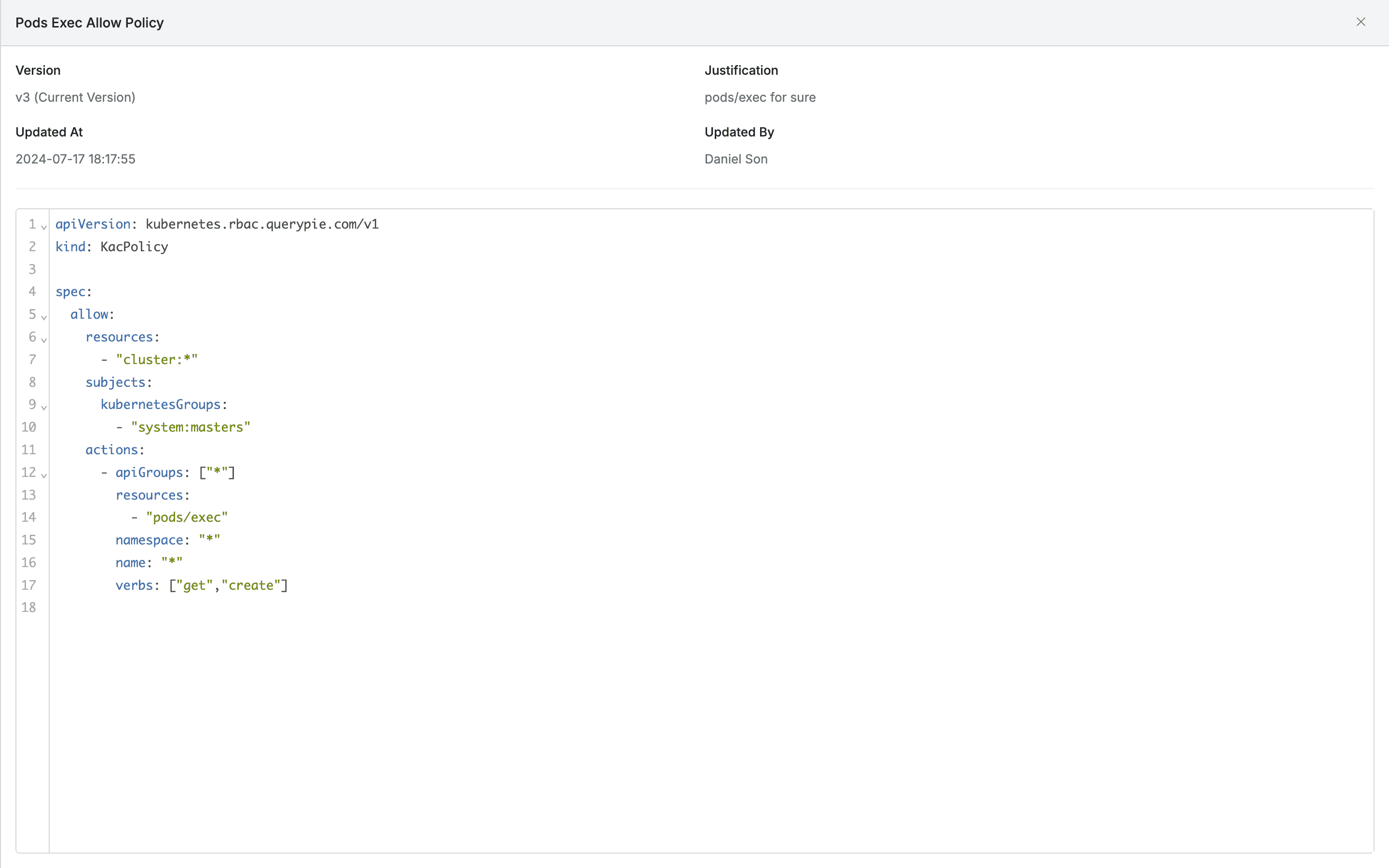Click the verbs list on line 17
The image size is (1389, 868).
tap(229, 585)
